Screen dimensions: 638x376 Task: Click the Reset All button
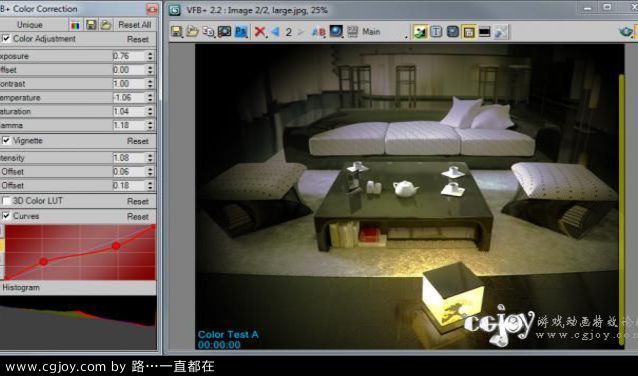click(x=135, y=25)
